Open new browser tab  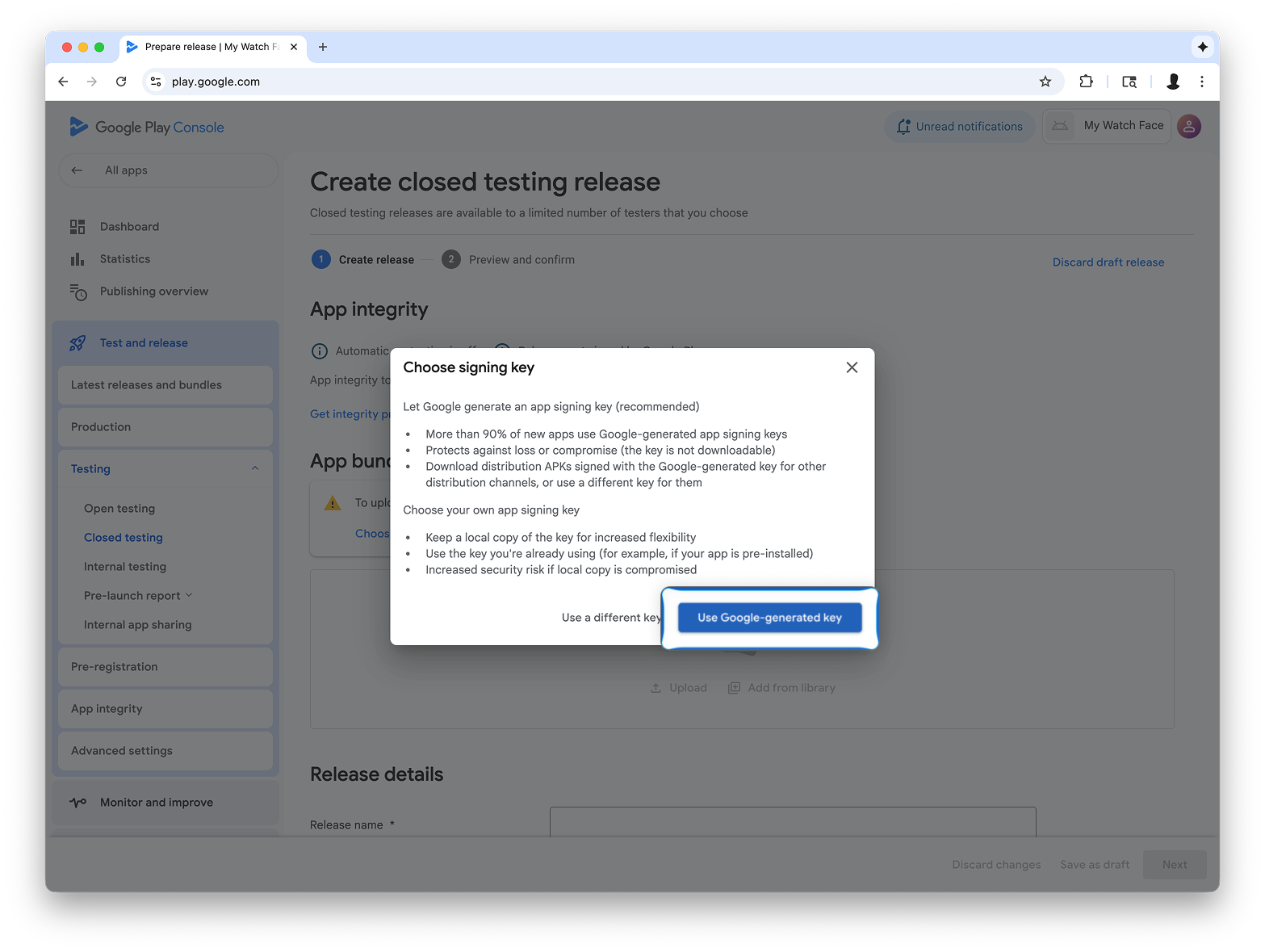[323, 47]
